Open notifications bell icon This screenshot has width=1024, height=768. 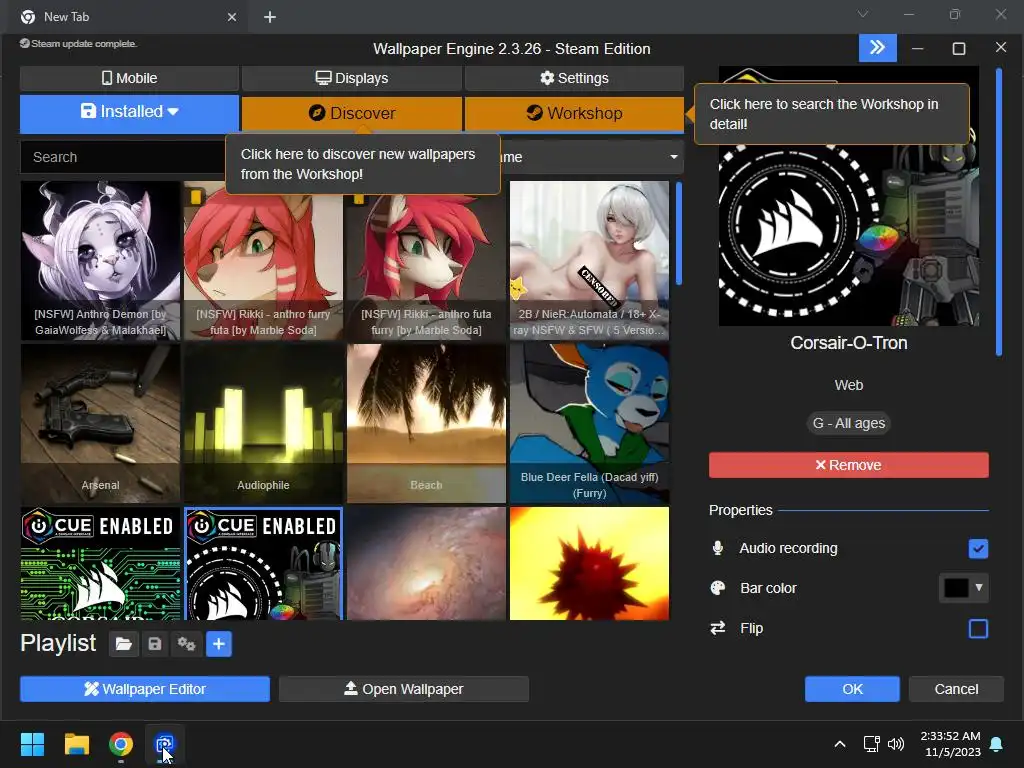(997, 744)
